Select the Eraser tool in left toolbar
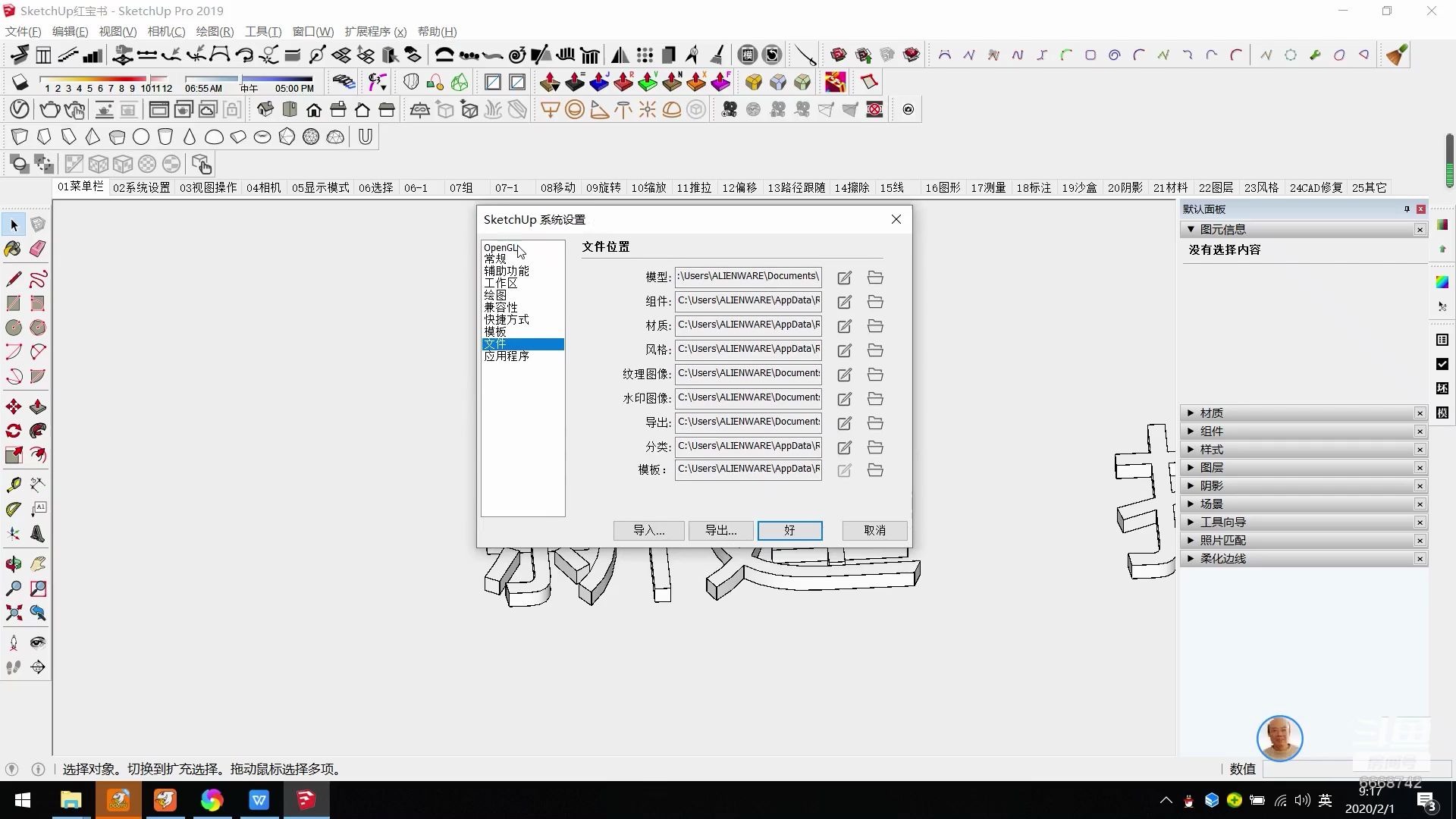Viewport: 1456px width, 819px height. pyautogui.click(x=38, y=249)
